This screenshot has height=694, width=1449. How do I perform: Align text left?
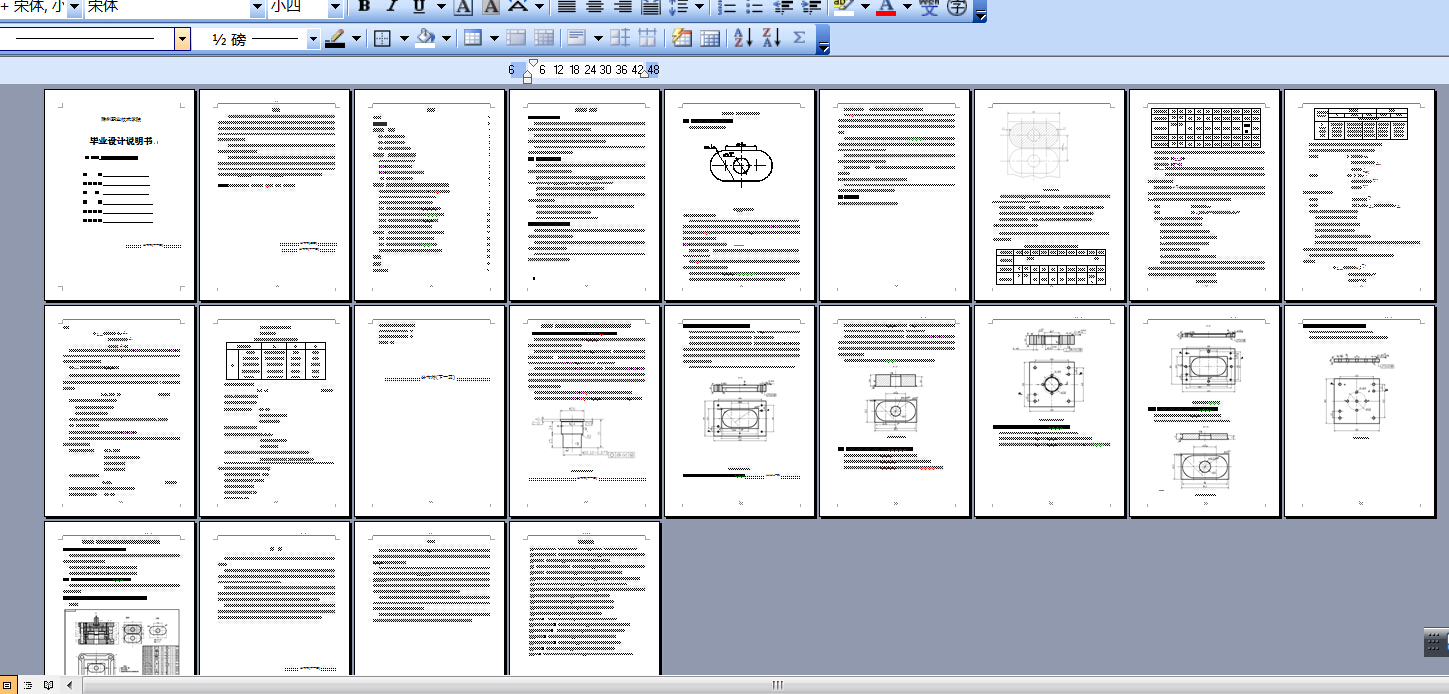coord(566,7)
